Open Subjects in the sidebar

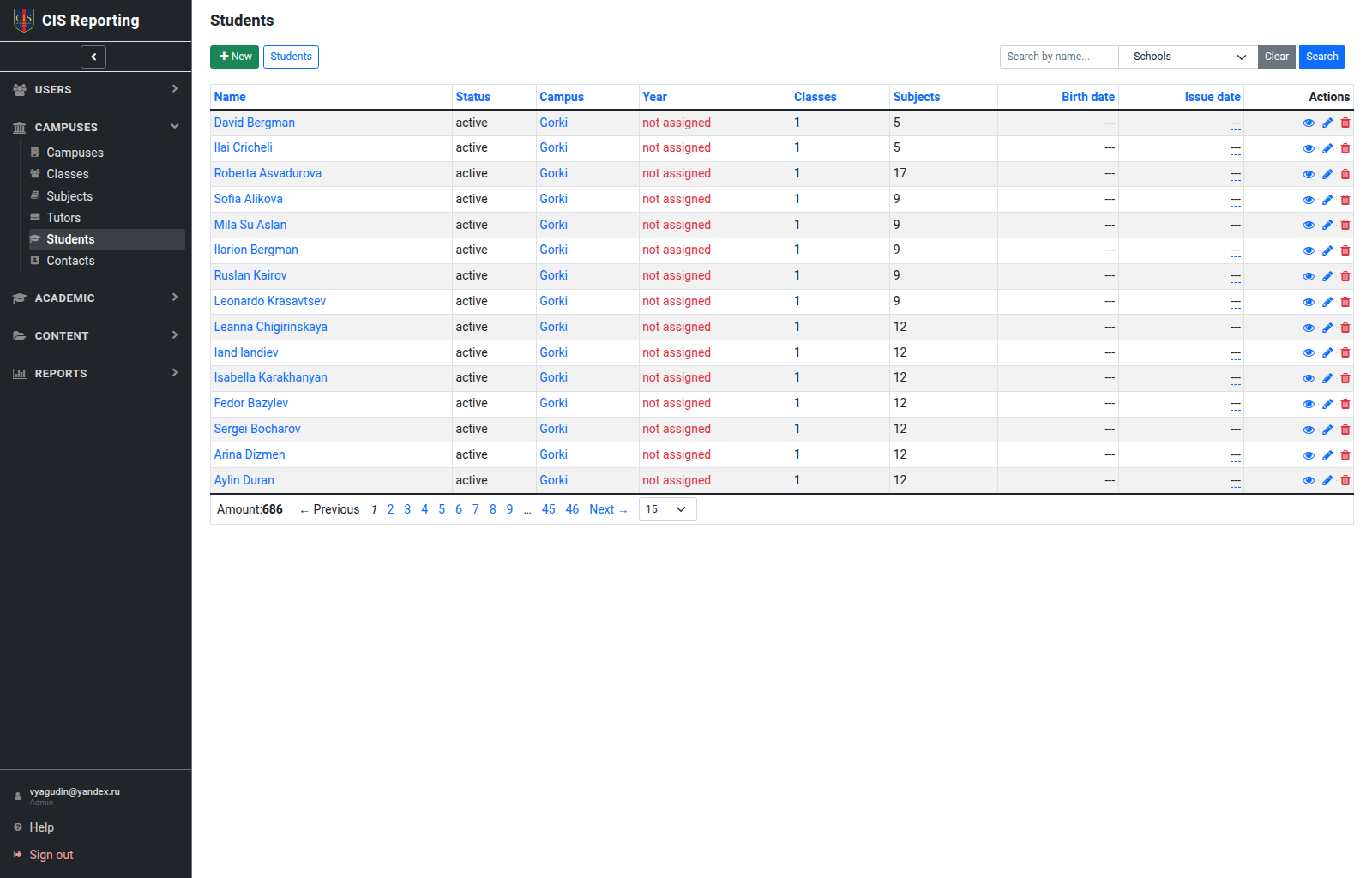coord(69,196)
